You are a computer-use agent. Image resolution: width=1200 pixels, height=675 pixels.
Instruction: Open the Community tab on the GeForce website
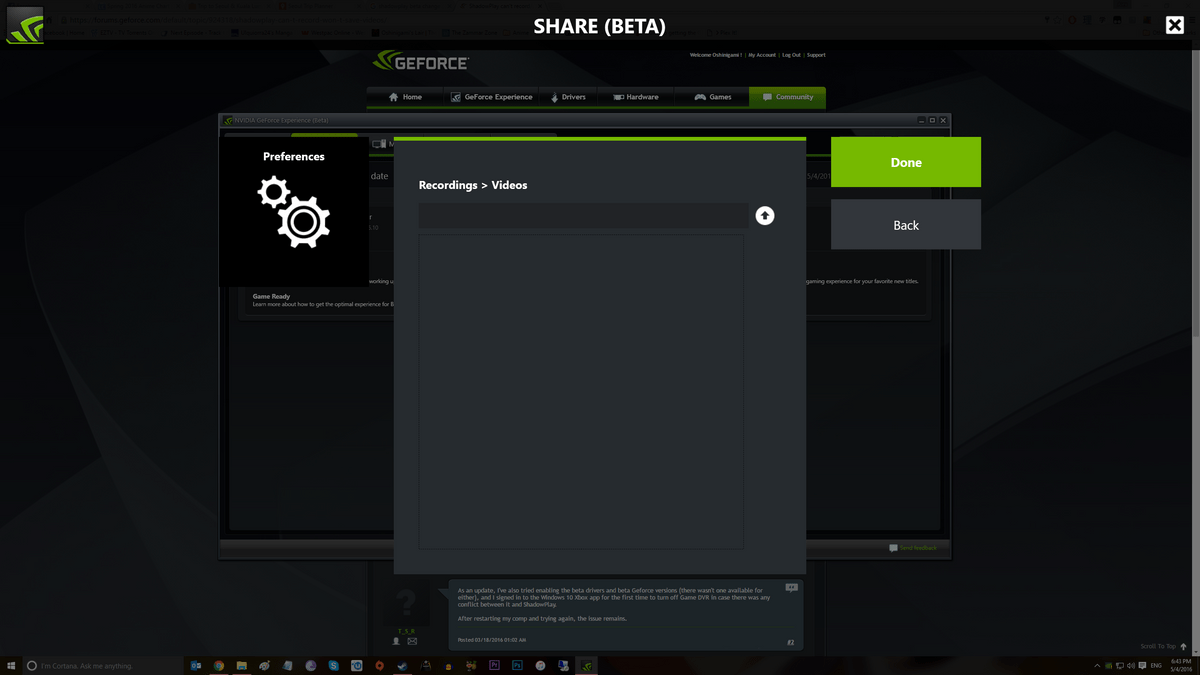788,97
